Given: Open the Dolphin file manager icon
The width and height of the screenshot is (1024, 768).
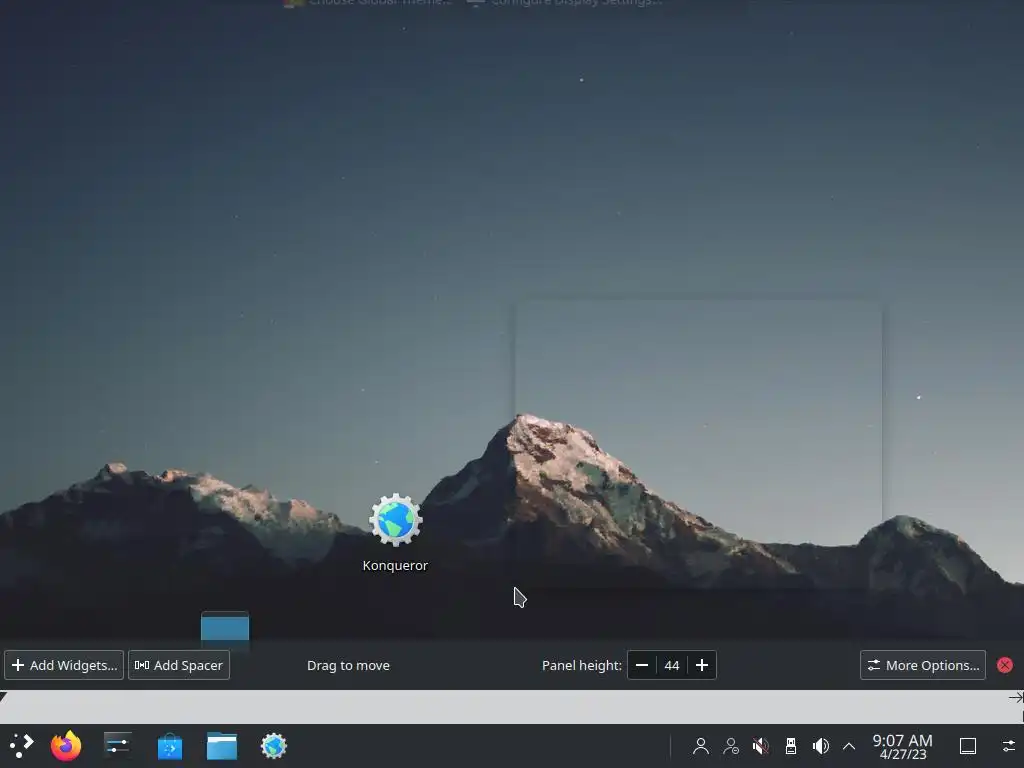Looking at the screenshot, I should tap(222, 746).
